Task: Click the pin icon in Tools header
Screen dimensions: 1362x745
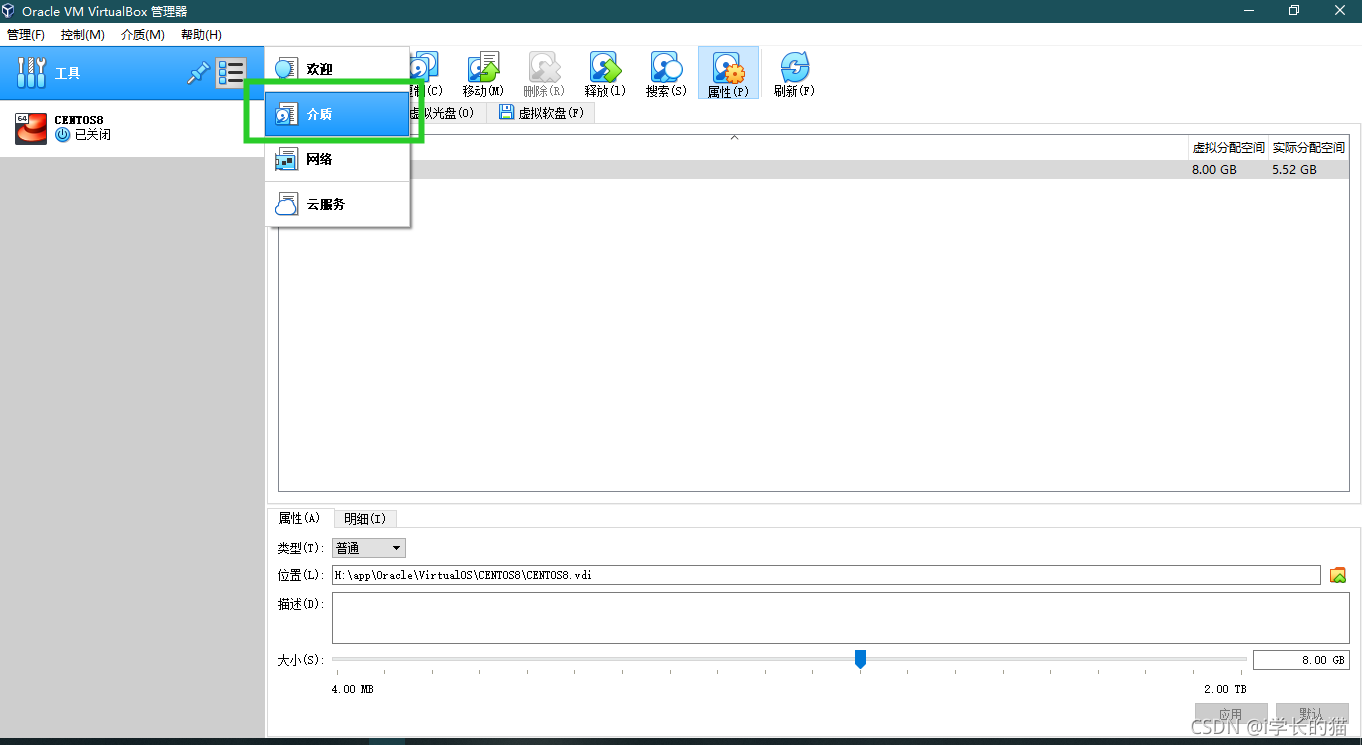Action: [x=198, y=73]
